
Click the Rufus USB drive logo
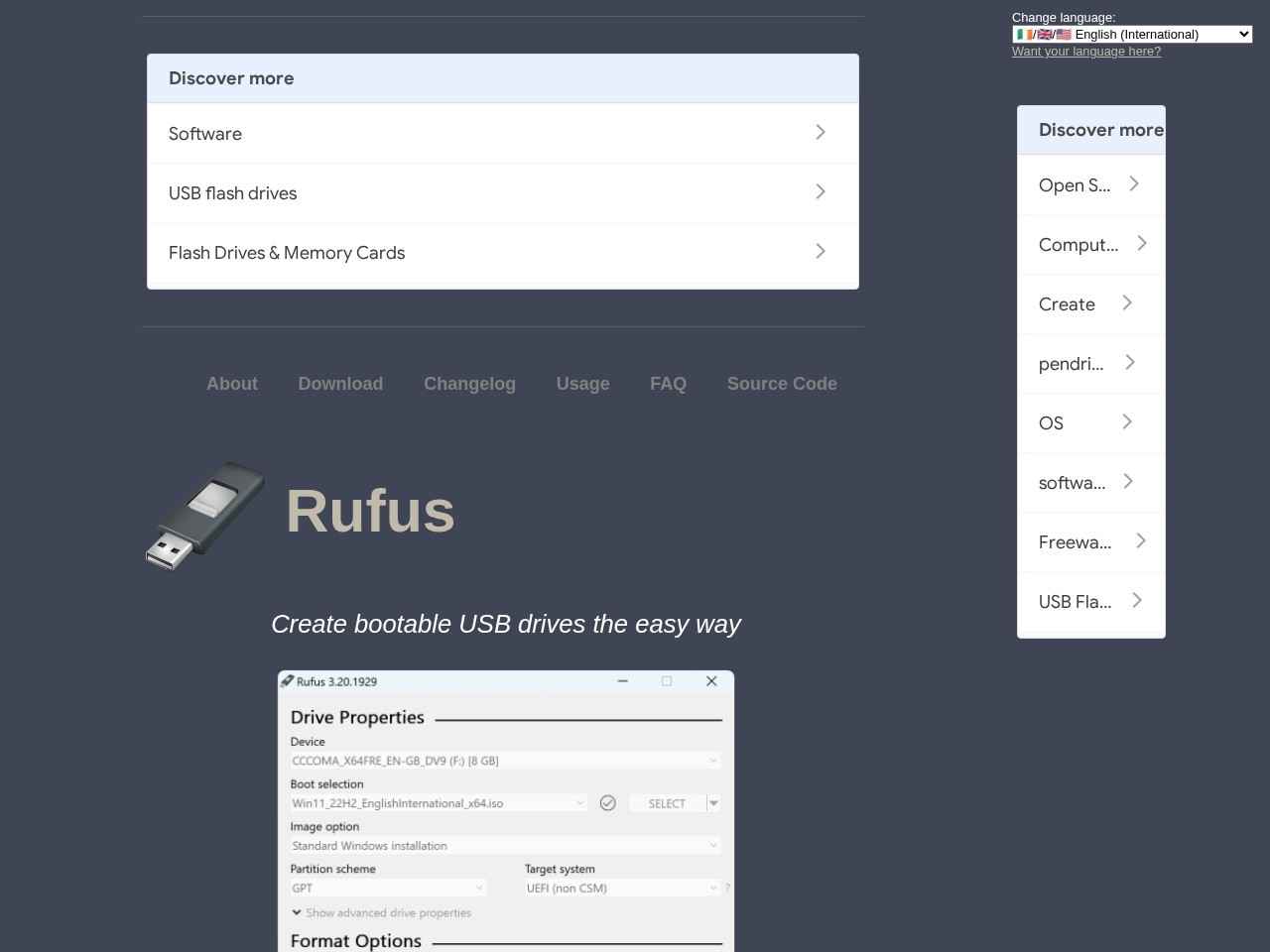205,515
